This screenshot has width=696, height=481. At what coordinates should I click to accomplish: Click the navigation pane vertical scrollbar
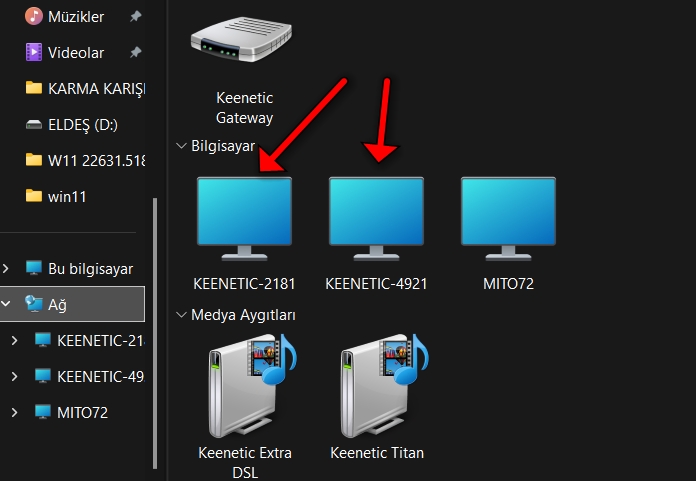pyautogui.click(x=153, y=330)
